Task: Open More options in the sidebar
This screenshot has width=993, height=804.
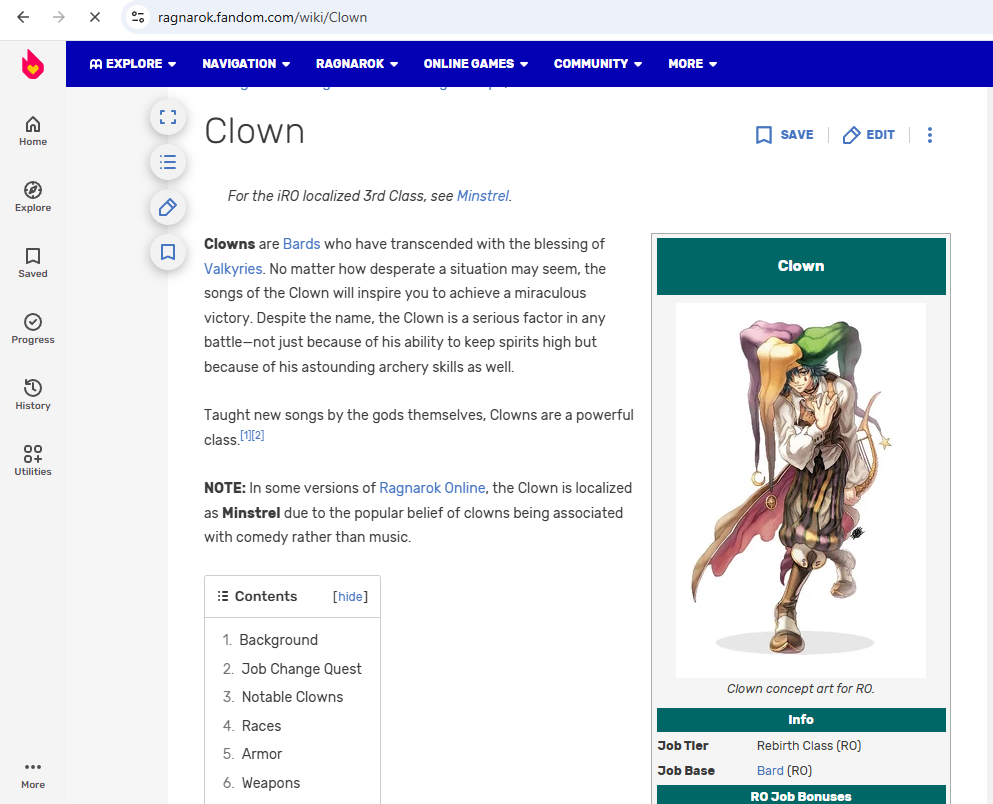Action: click(x=33, y=776)
